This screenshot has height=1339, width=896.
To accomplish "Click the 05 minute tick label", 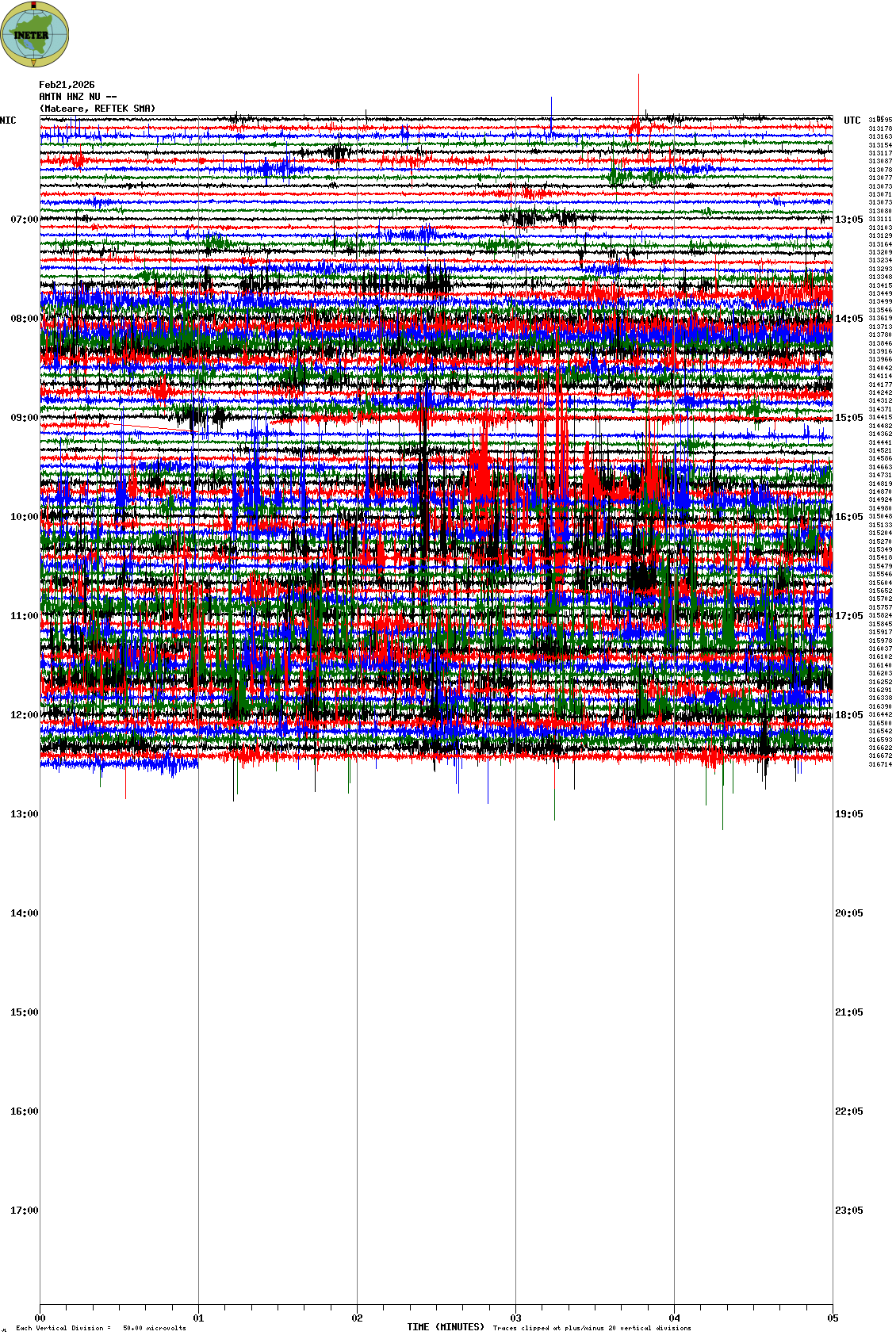I will (x=833, y=1319).
